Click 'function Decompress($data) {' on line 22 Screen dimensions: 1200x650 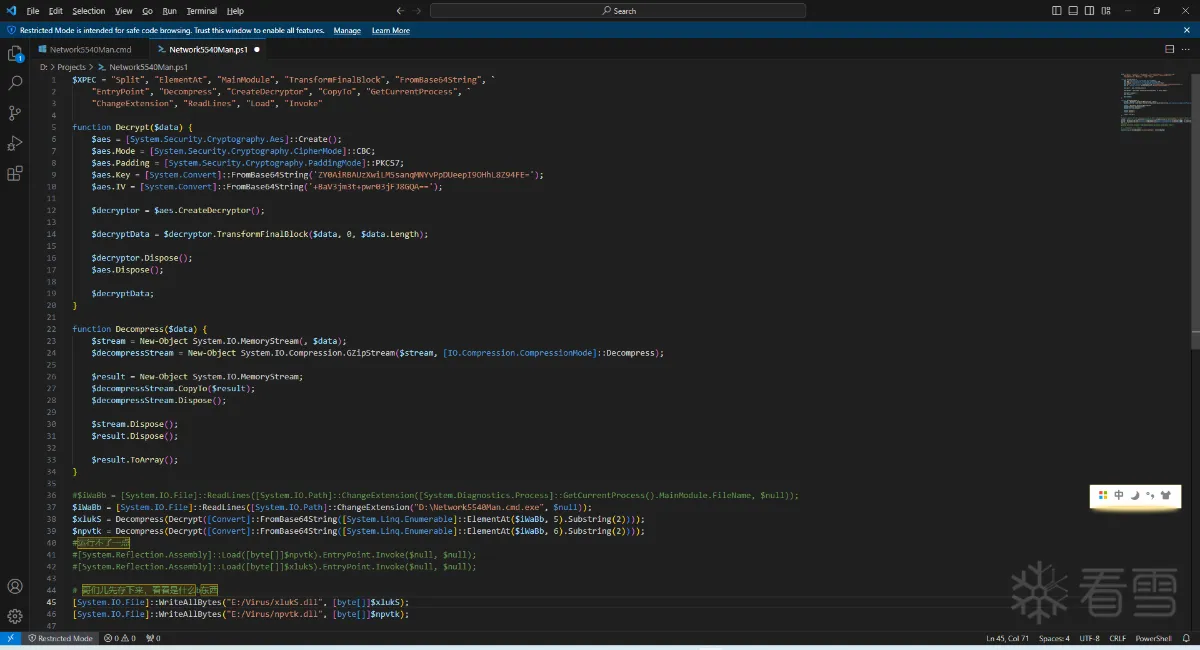click(140, 329)
